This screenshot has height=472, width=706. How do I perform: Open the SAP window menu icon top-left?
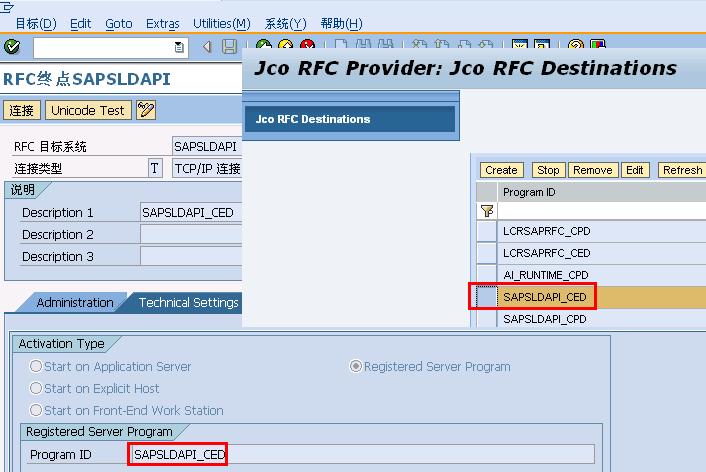click(x=6, y=7)
